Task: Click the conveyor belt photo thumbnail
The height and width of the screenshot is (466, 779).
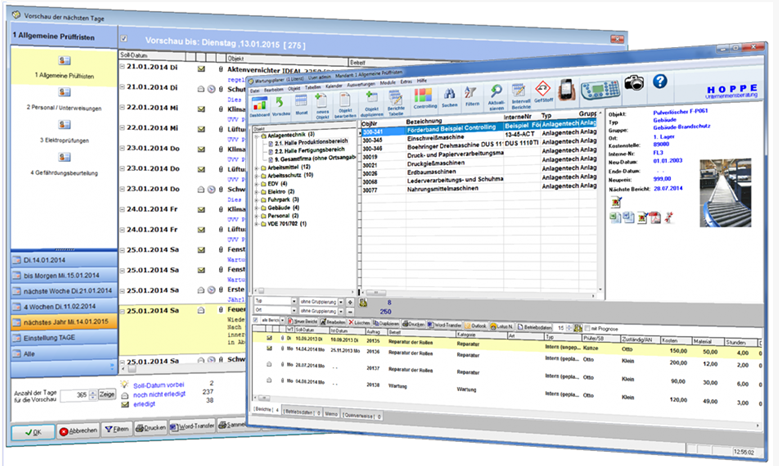Action: 725,193
